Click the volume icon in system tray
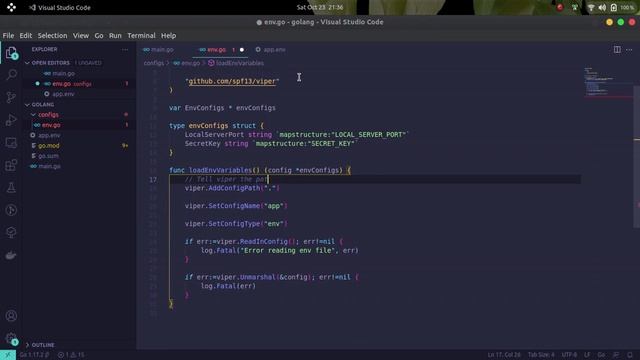This screenshot has height=360, width=640. click(602, 7)
